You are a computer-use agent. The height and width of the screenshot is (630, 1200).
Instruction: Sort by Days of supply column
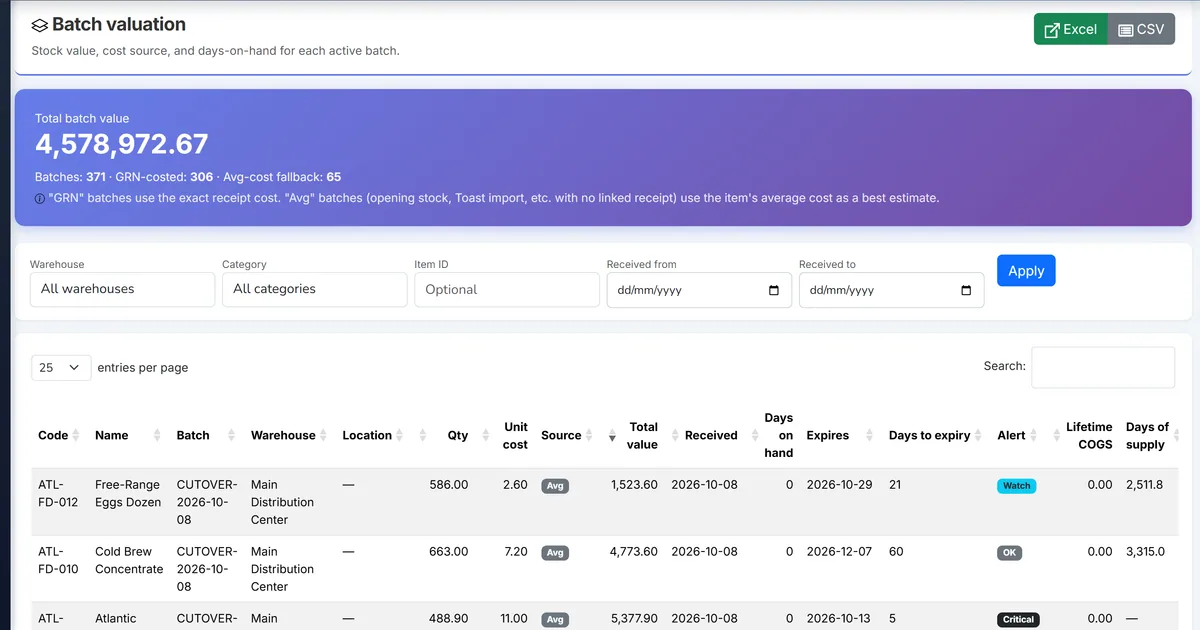pyautogui.click(x=1150, y=435)
